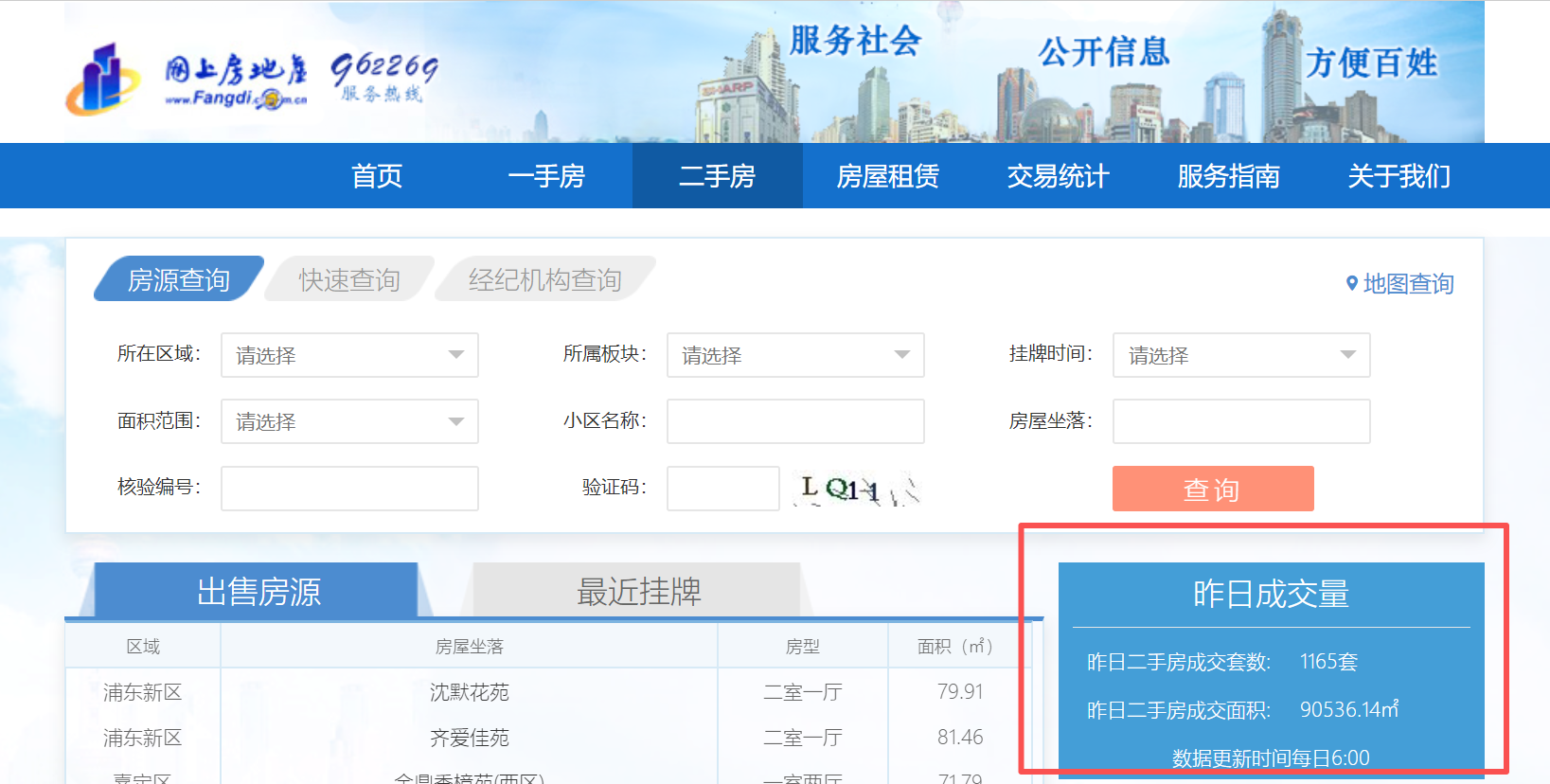Focus the 验证码 input field
1550x784 pixels.
[x=722, y=489]
